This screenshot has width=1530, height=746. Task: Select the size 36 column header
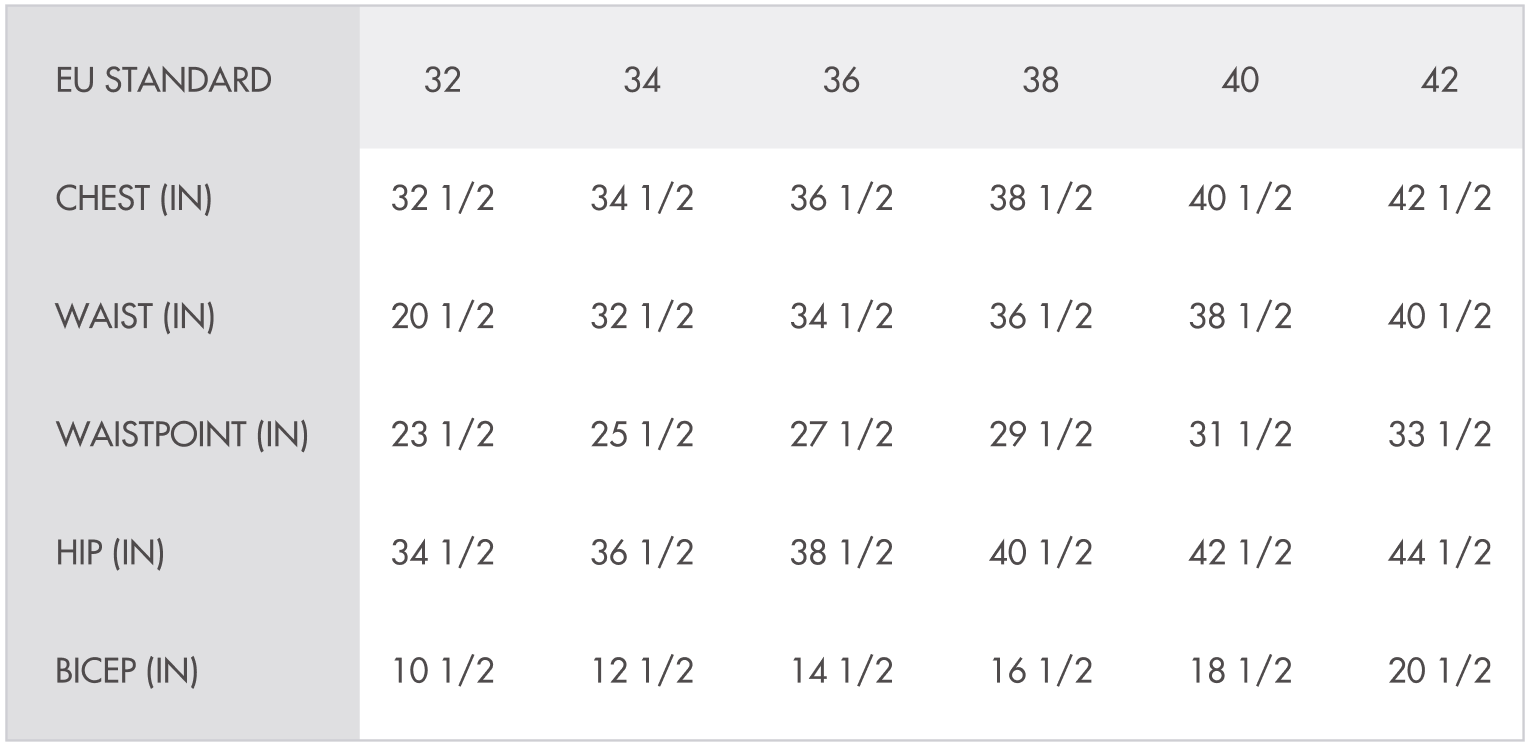(841, 81)
